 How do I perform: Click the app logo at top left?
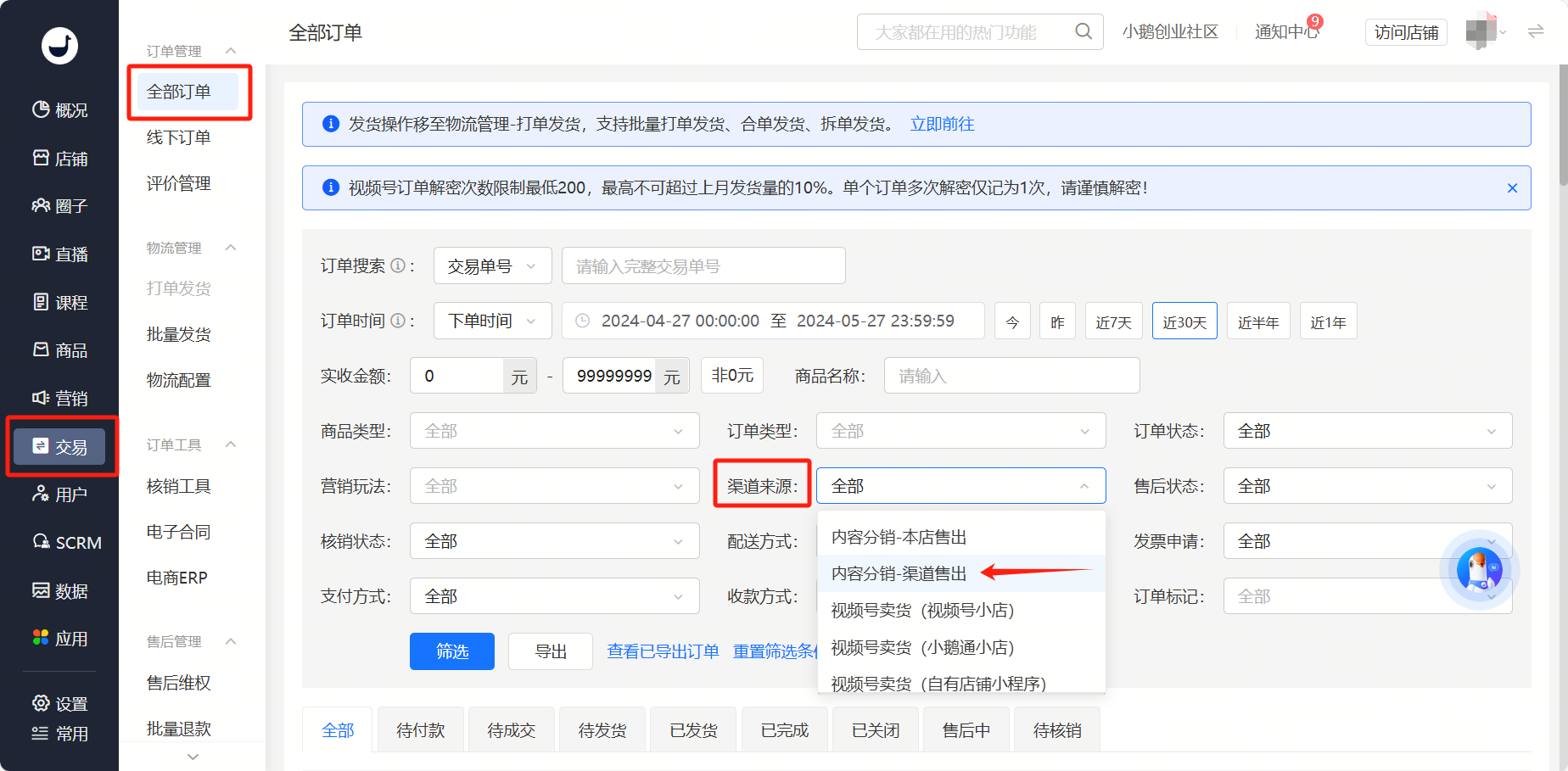(x=59, y=46)
